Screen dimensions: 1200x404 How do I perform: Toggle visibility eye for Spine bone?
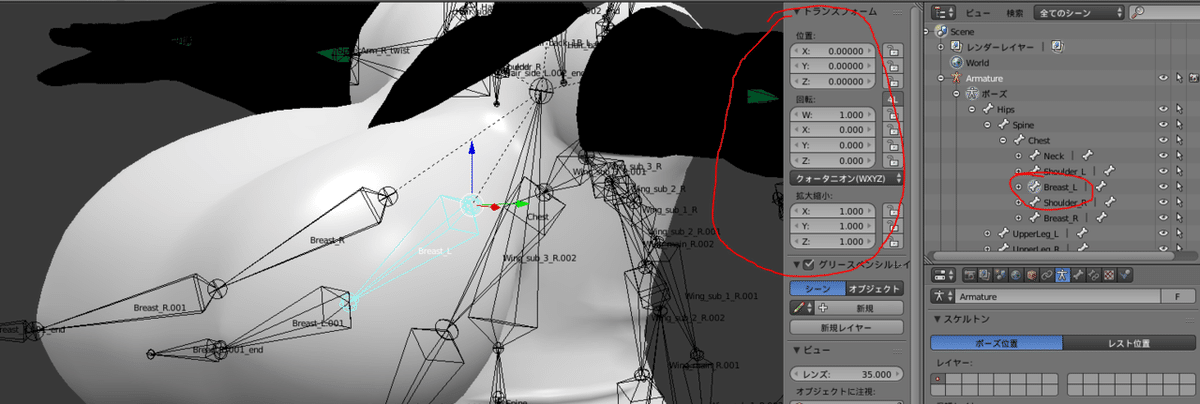1163,125
